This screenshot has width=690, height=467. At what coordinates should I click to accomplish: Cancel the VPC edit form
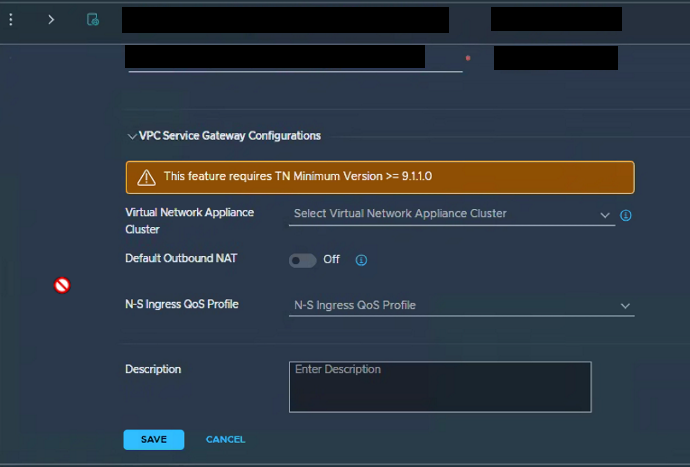pyautogui.click(x=225, y=439)
